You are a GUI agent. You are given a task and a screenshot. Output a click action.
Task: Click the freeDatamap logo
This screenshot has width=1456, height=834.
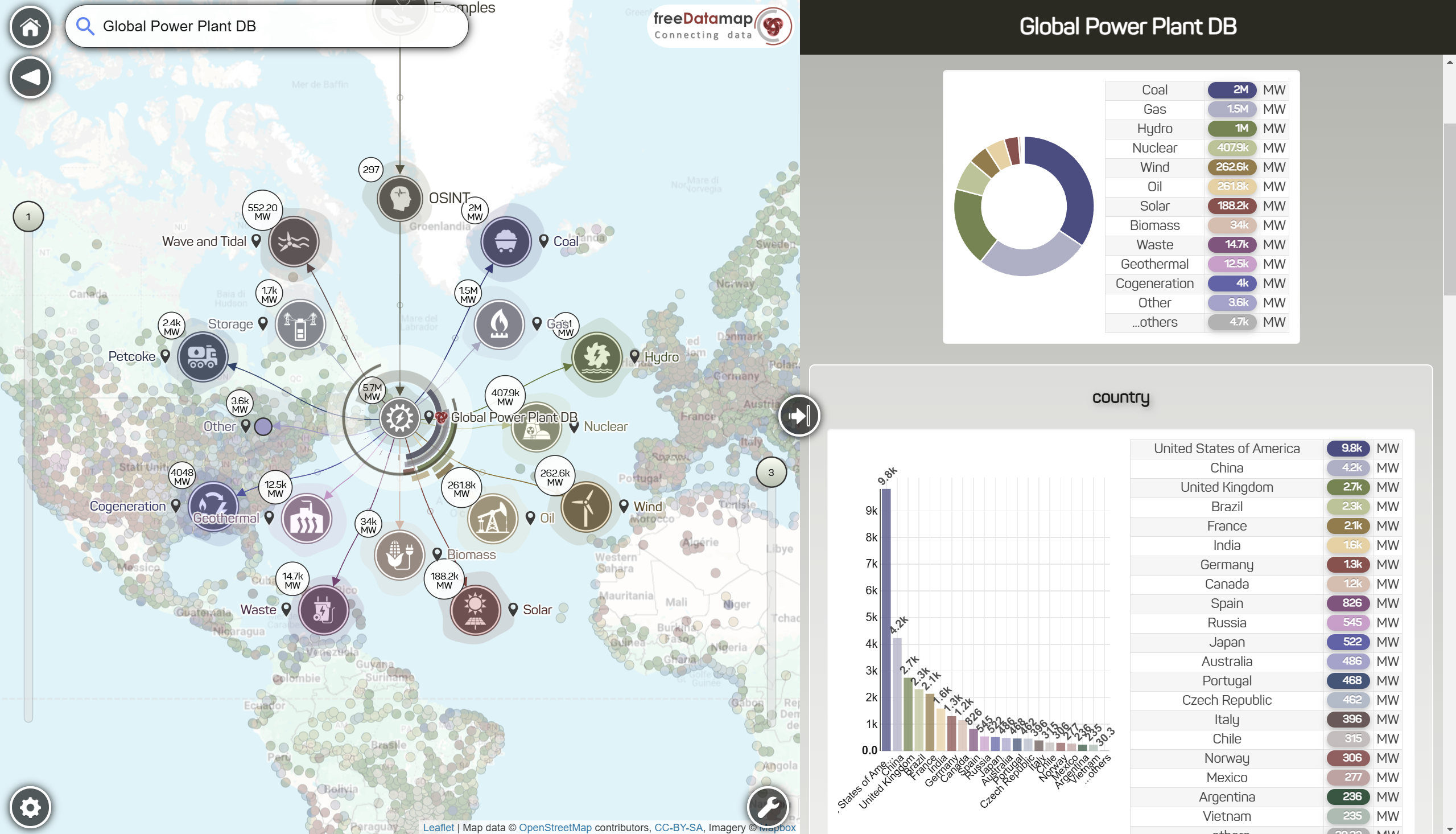click(723, 26)
